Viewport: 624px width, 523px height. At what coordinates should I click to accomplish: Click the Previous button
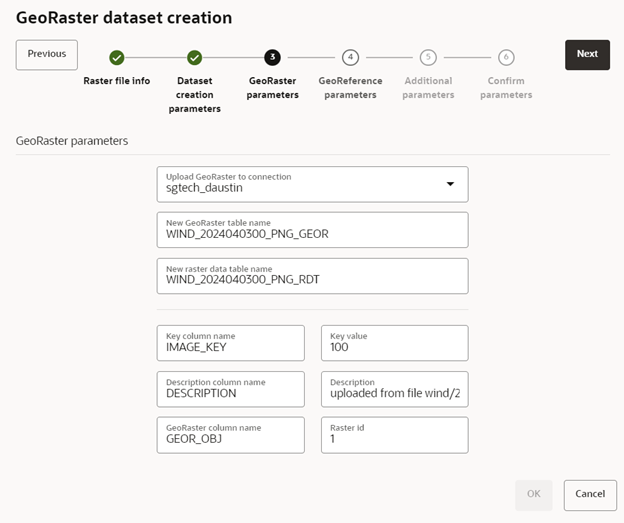point(47,54)
